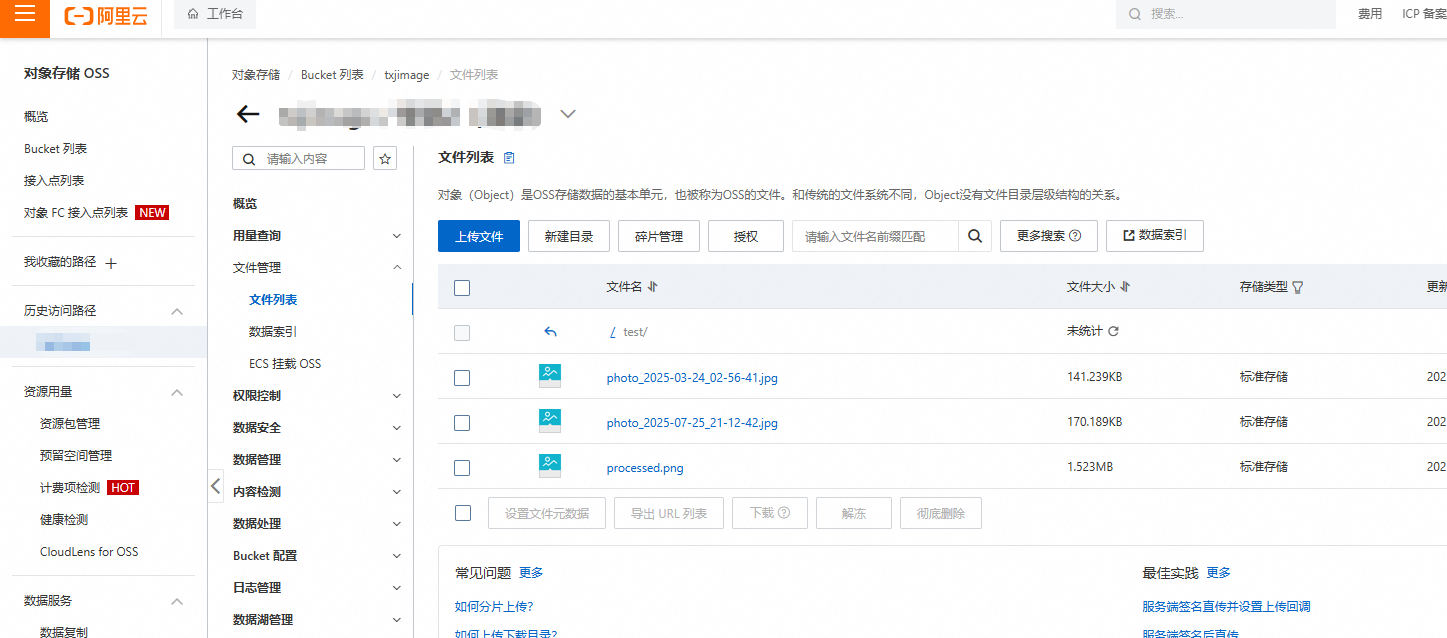Collapse the sidebar with the left chevron handle
The image size is (1447, 638).
click(x=216, y=487)
